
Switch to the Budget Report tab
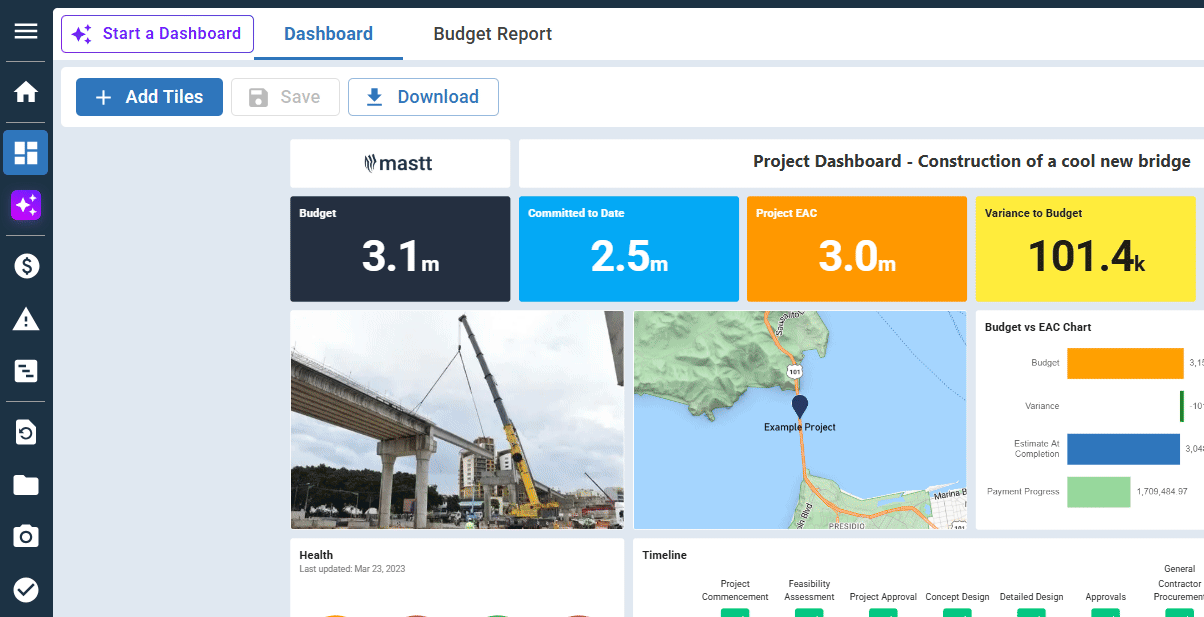pos(492,34)
